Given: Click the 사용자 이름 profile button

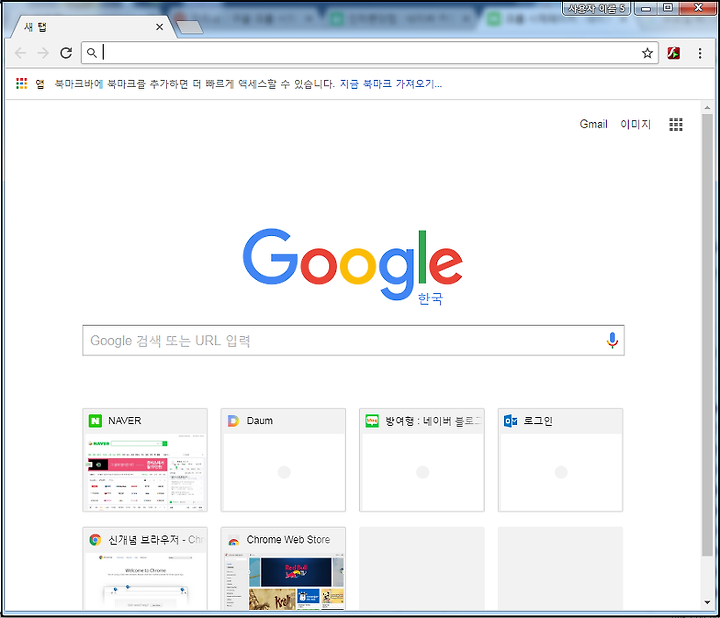Looking at the screenshot, I should tap(596, 8).
